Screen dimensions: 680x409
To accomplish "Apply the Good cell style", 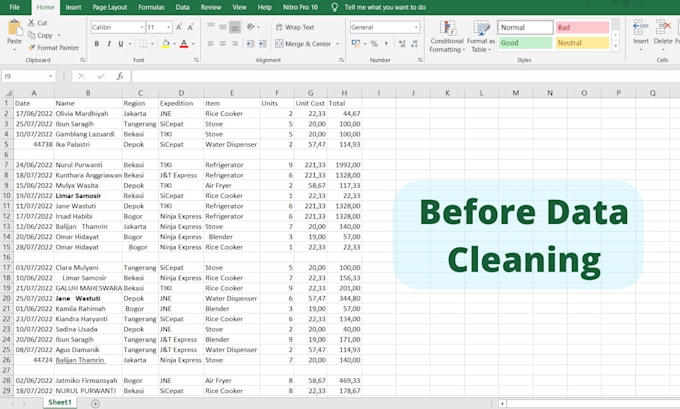I will (x=525, y=43).
